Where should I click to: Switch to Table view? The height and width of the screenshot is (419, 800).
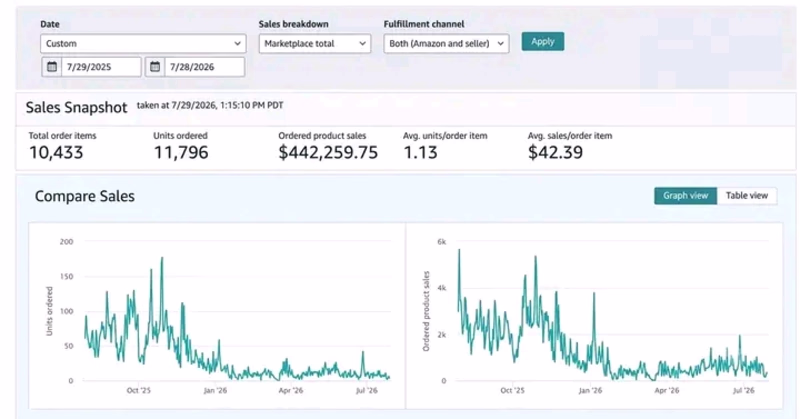746,195
